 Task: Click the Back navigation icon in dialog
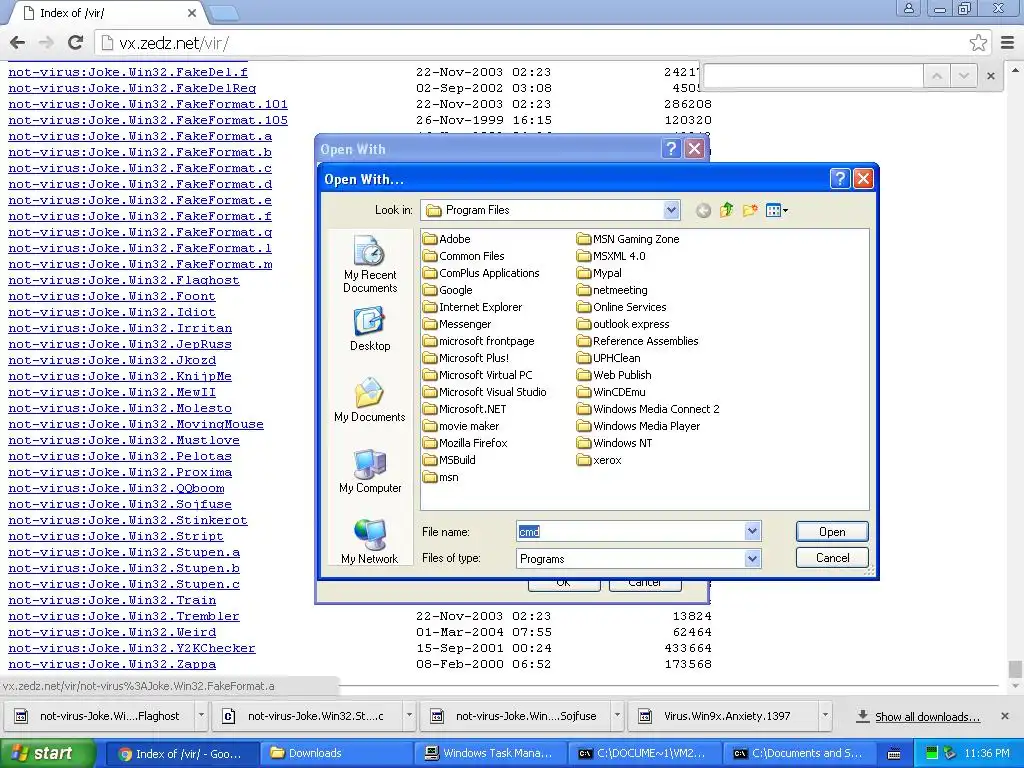(703, 210)
